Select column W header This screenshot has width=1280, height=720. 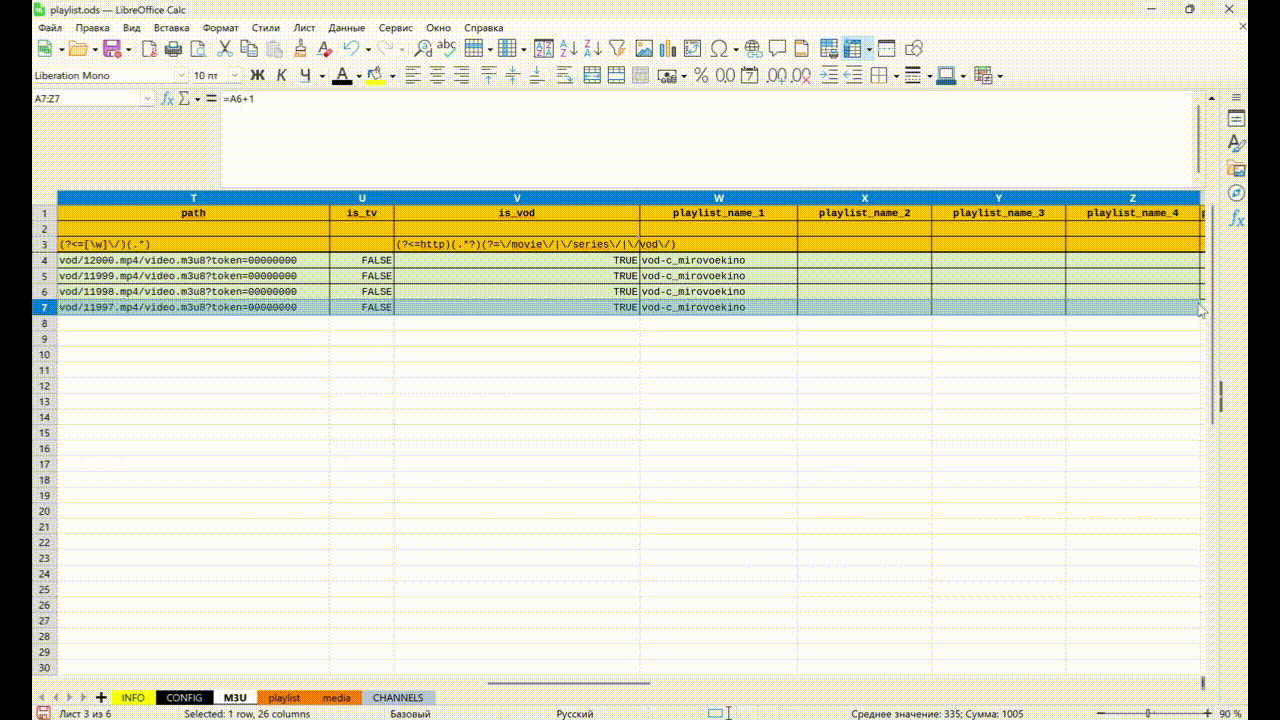(718, 198)
